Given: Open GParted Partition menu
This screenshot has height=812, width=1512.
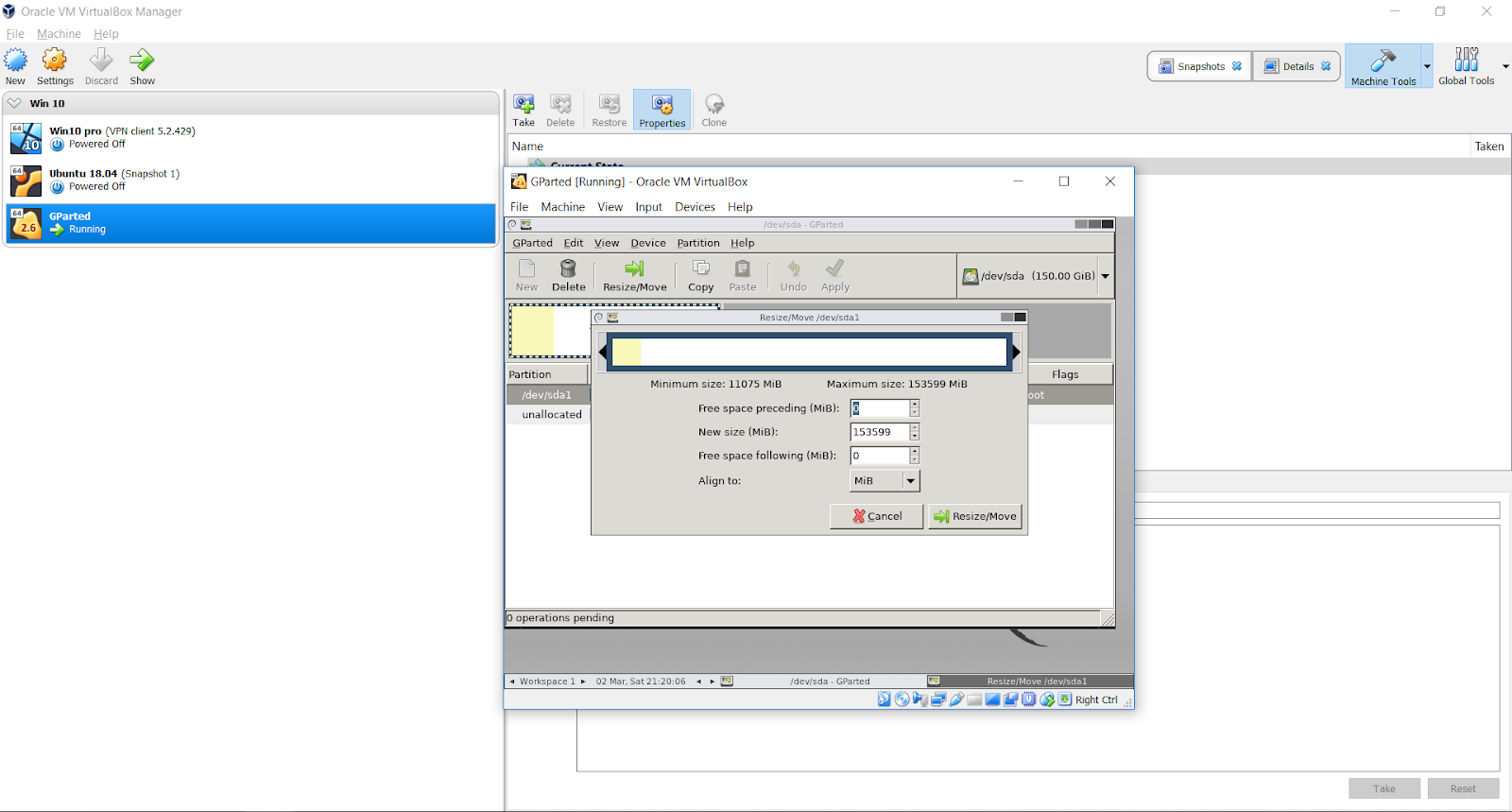Looking at the screenshot, I should pos(698,243).
